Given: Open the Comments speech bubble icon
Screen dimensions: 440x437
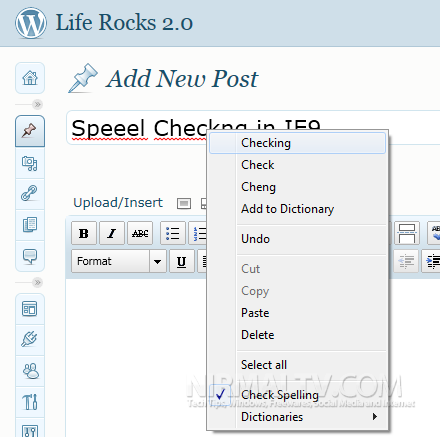Looking at the screenshot, I should 30,256.
